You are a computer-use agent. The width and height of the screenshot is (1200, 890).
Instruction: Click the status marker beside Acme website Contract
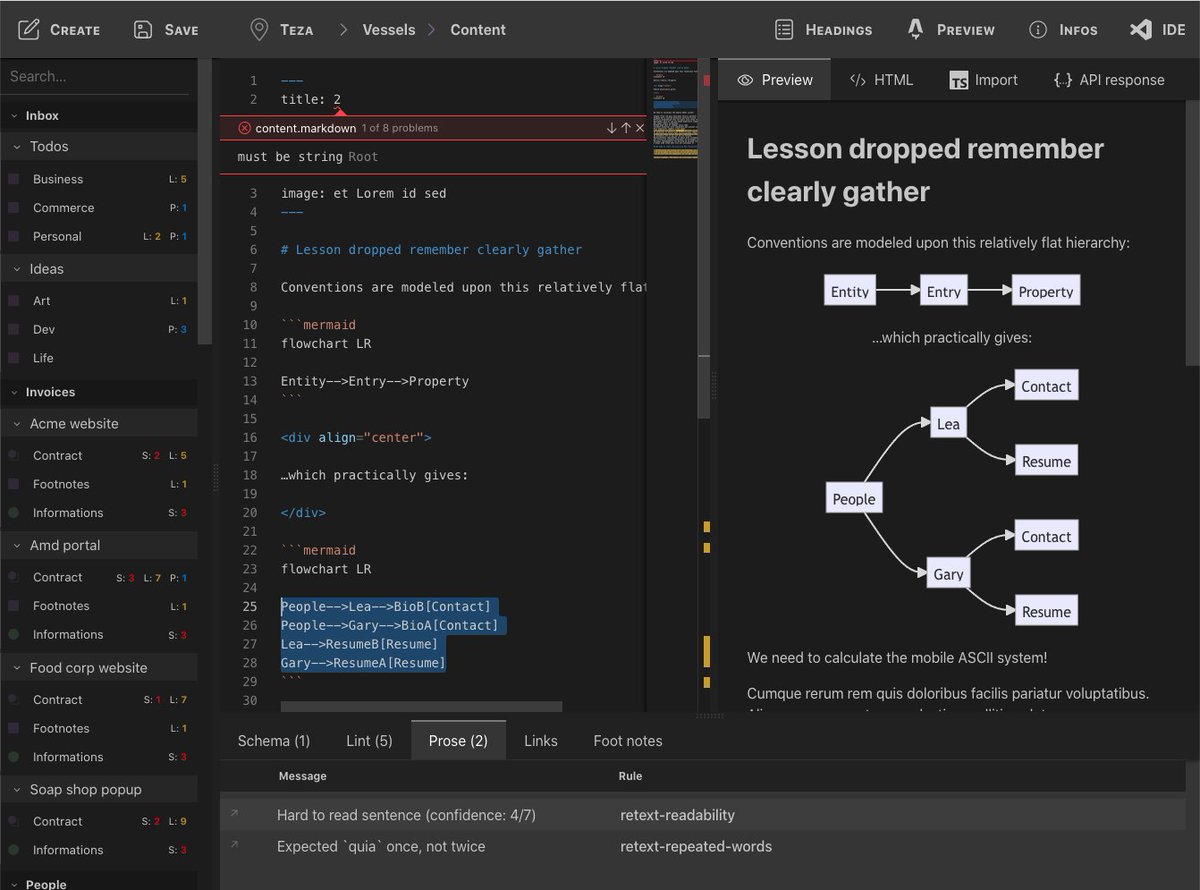click(x=13, y=455)
